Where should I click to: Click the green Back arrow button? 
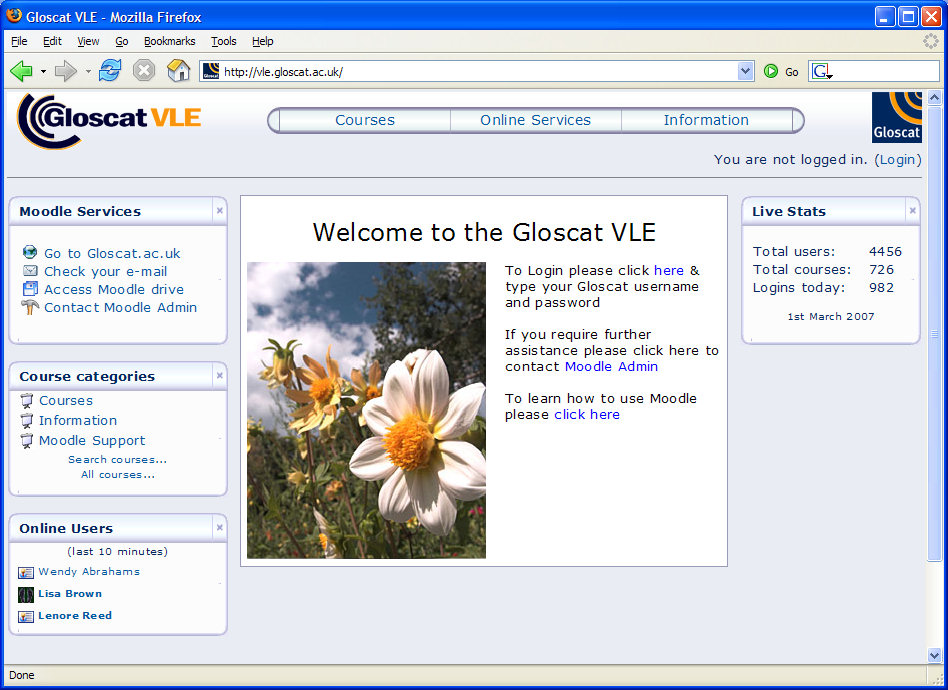click(x=21, y=71)
